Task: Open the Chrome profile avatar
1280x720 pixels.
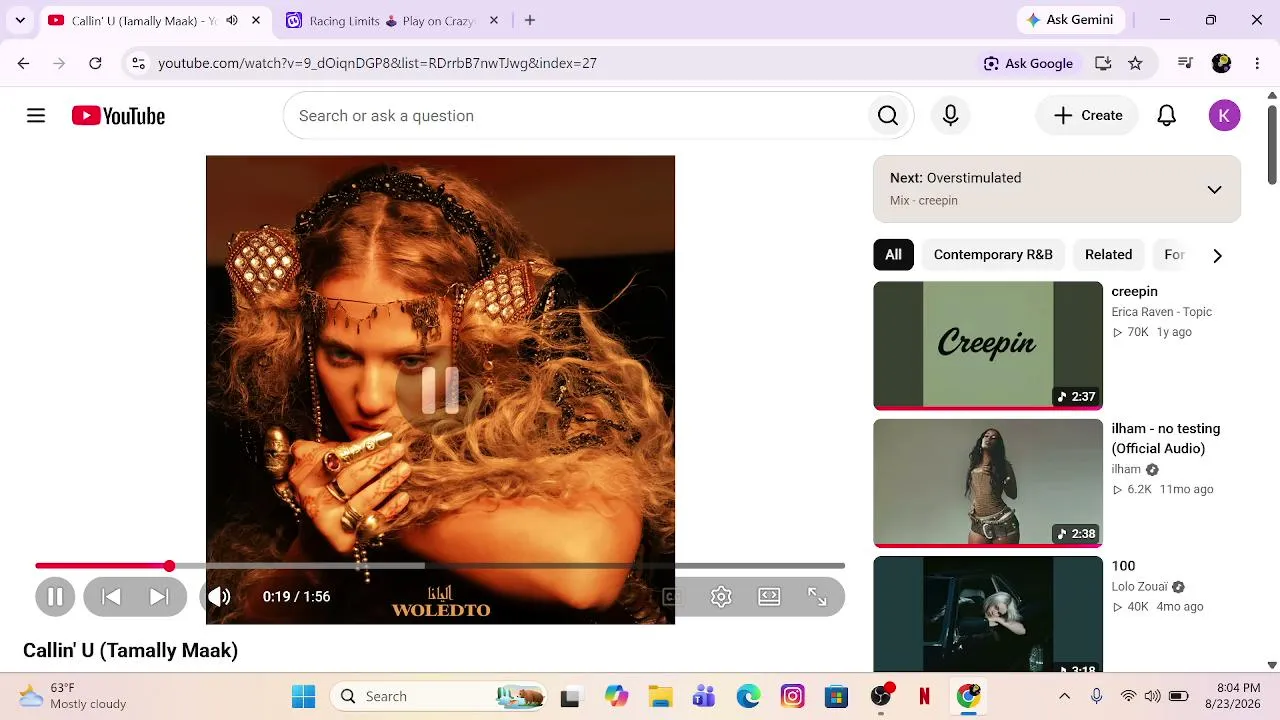Action: coord(1221,63)
